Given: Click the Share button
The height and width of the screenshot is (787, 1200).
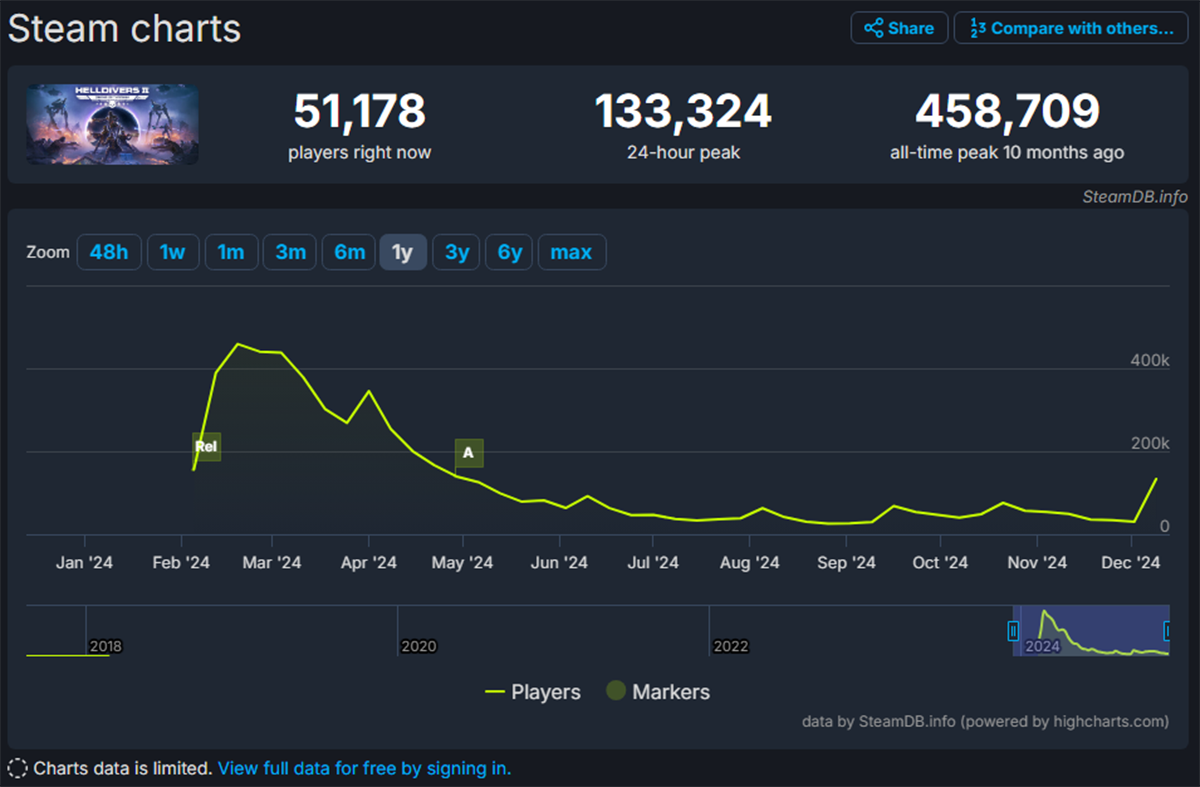Looking at the screenshot, I should coord(897,28).
